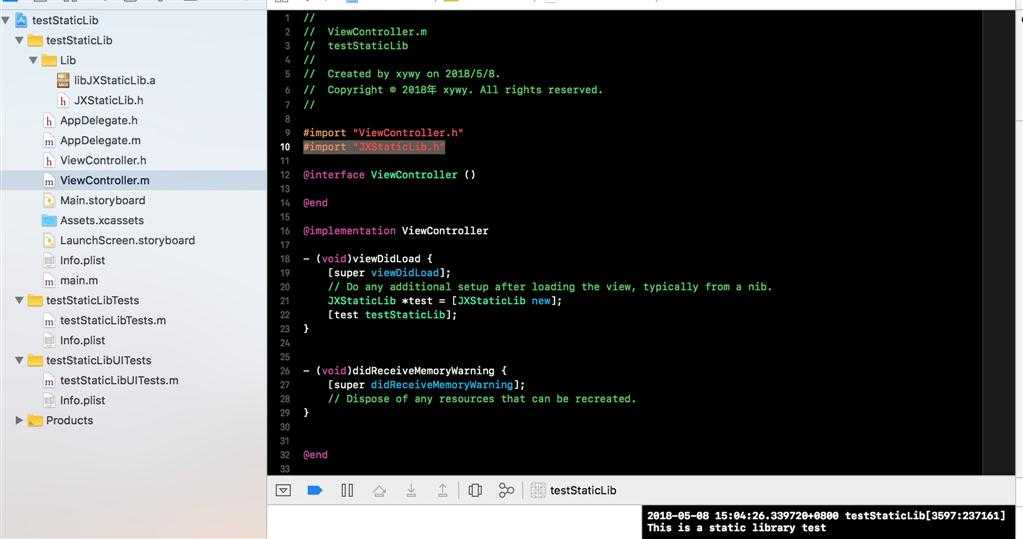Click the testStaticLibTests.m file icon

pos(48,321)
